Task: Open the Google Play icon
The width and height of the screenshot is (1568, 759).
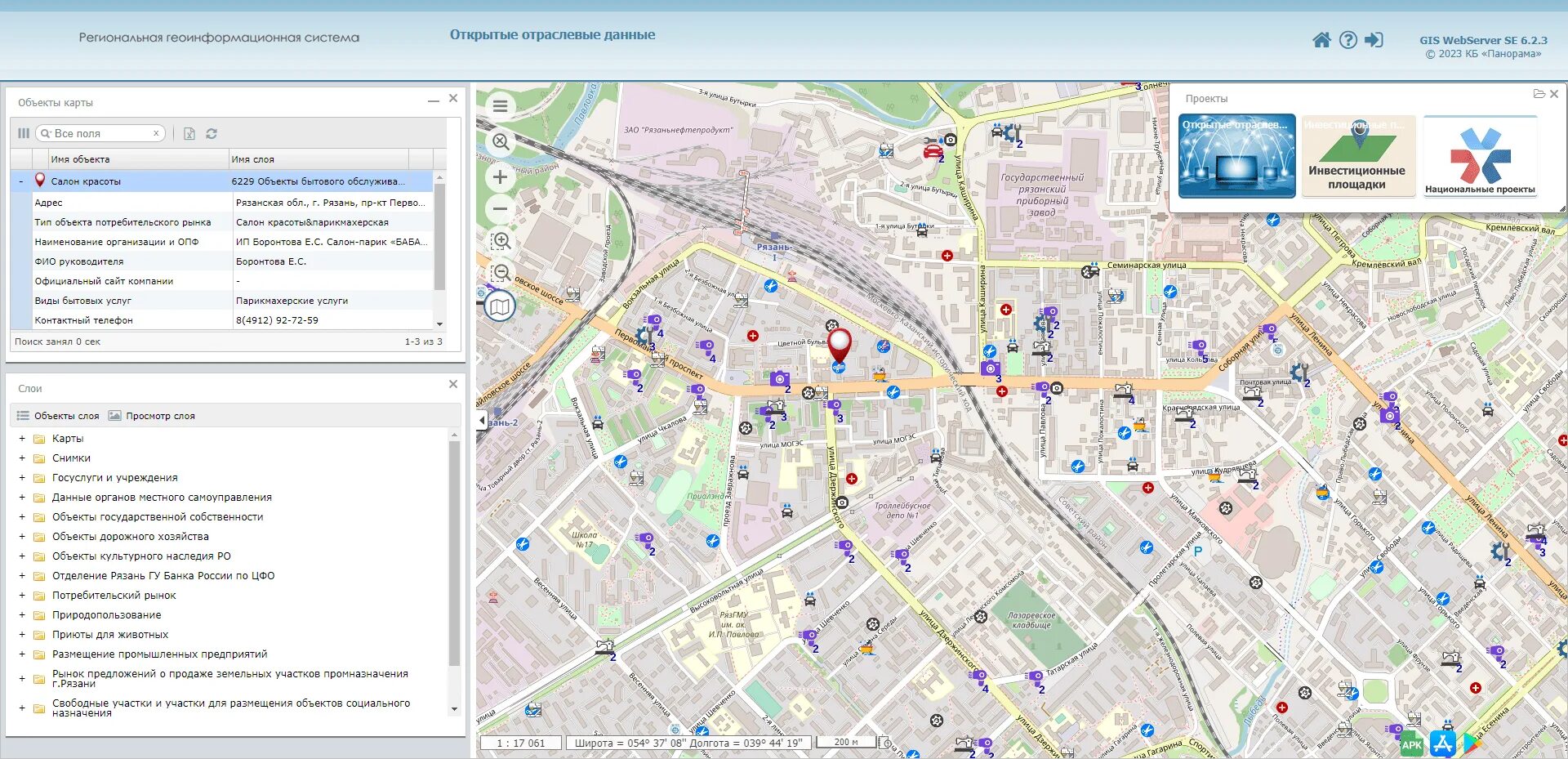Action: coord(1471,743)
